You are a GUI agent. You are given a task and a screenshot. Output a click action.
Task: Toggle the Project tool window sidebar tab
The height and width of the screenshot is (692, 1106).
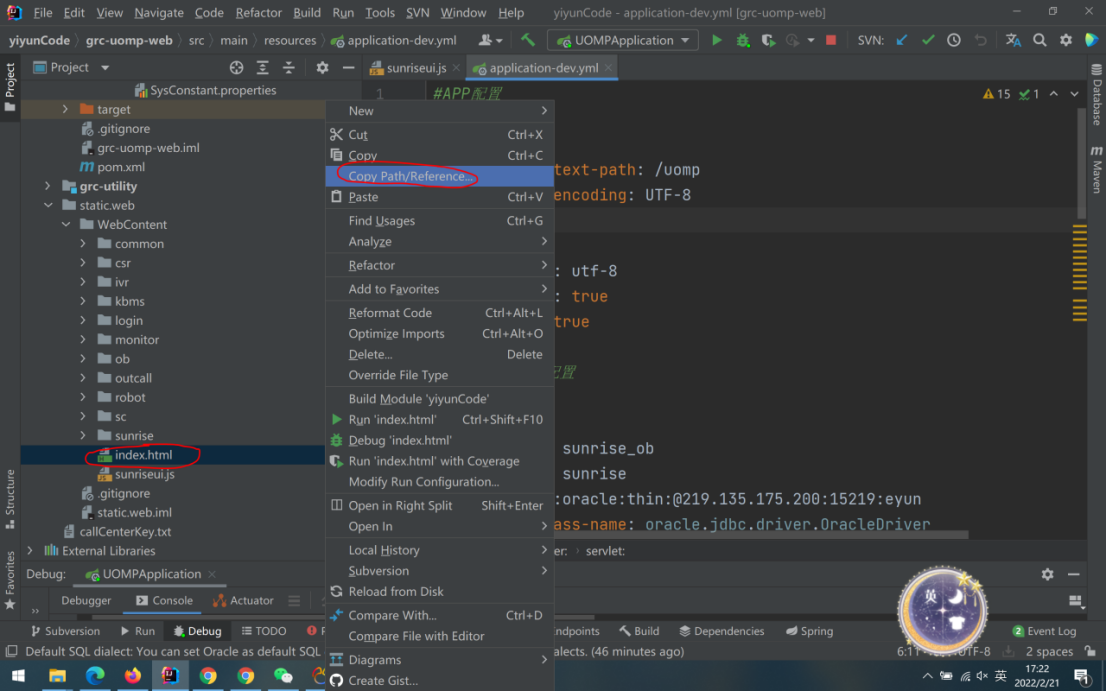pos(10,87)
